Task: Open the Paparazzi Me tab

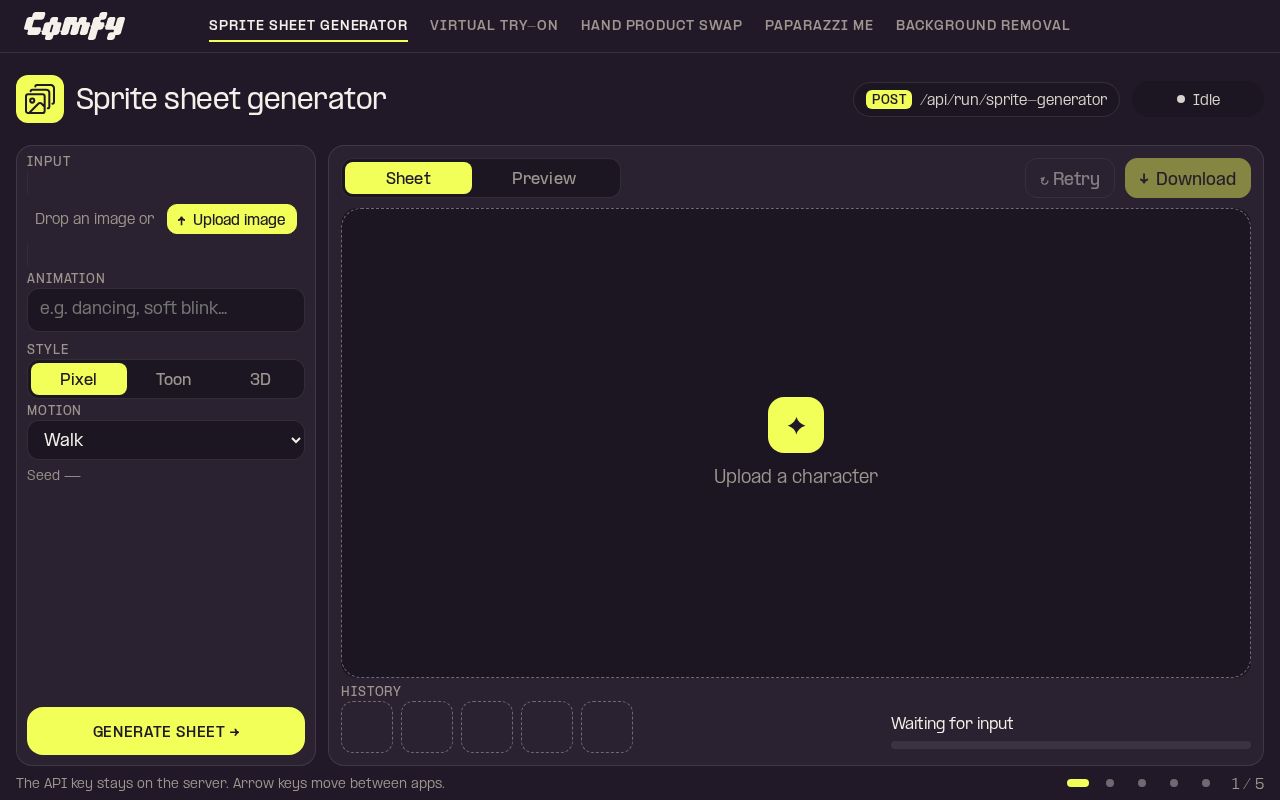Action: 819,25
